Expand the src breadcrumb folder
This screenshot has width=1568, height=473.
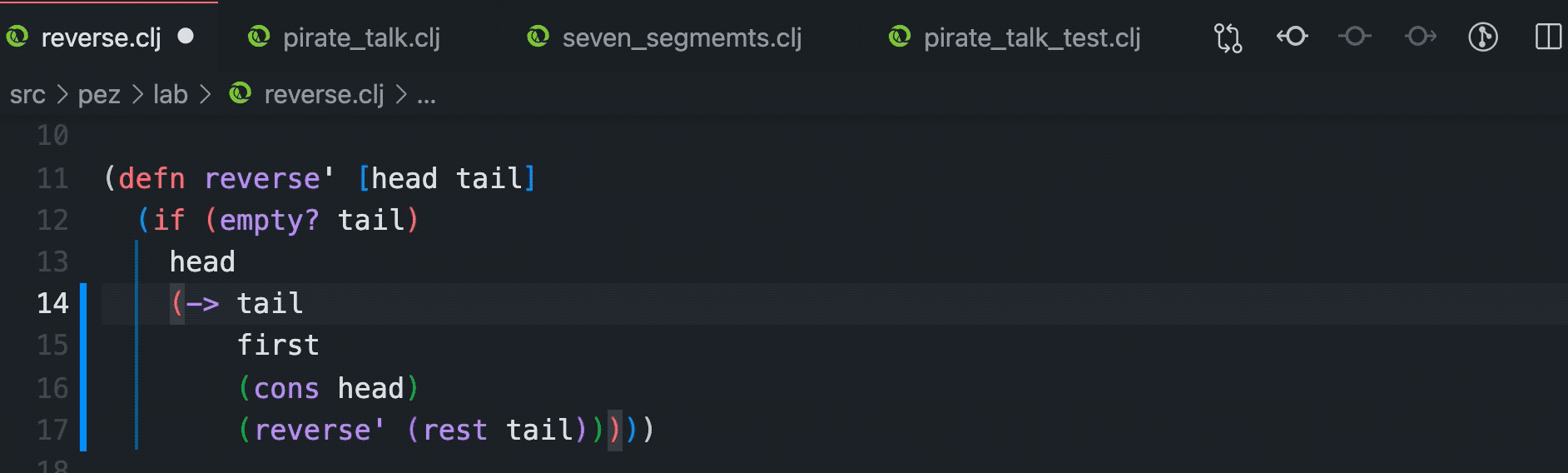[27, 95]
